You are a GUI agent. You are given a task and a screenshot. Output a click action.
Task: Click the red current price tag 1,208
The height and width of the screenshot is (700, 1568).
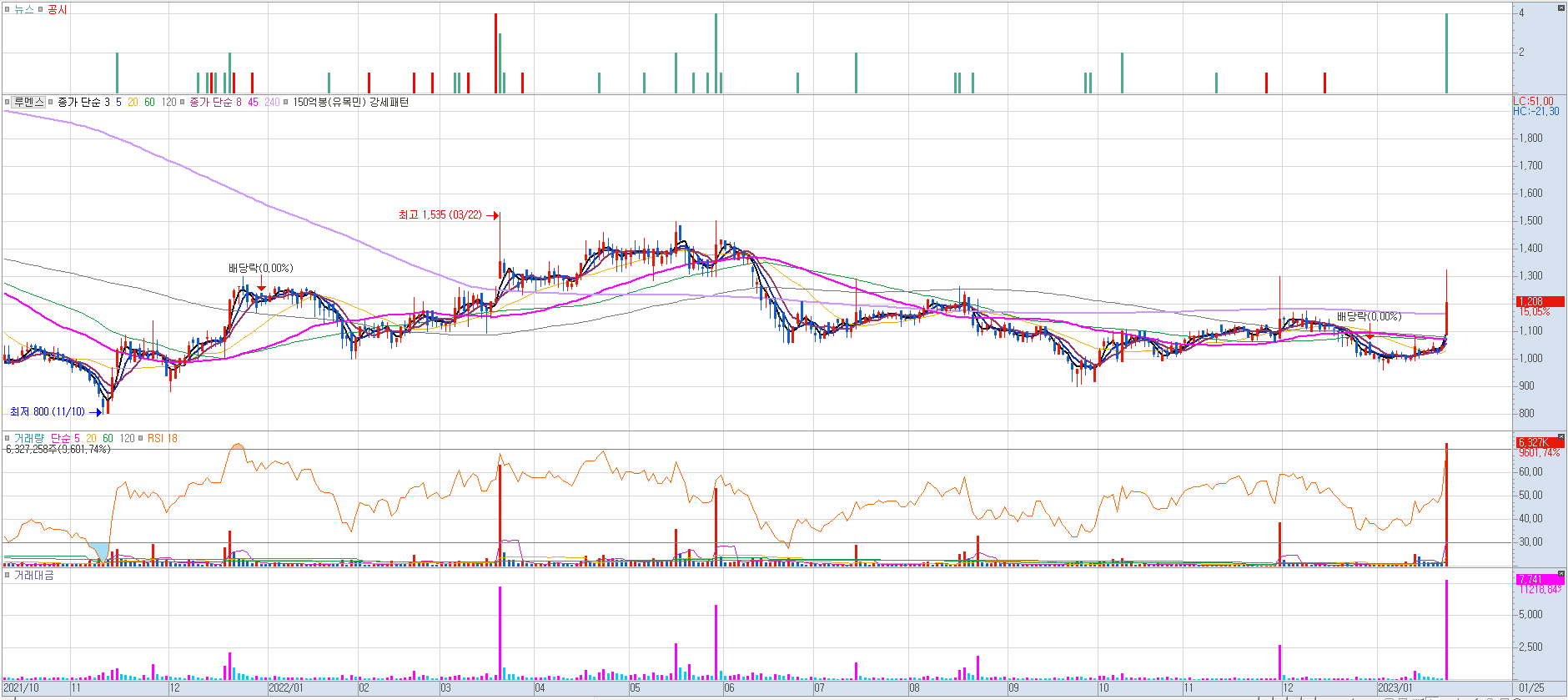click(x=1540, y=301)
